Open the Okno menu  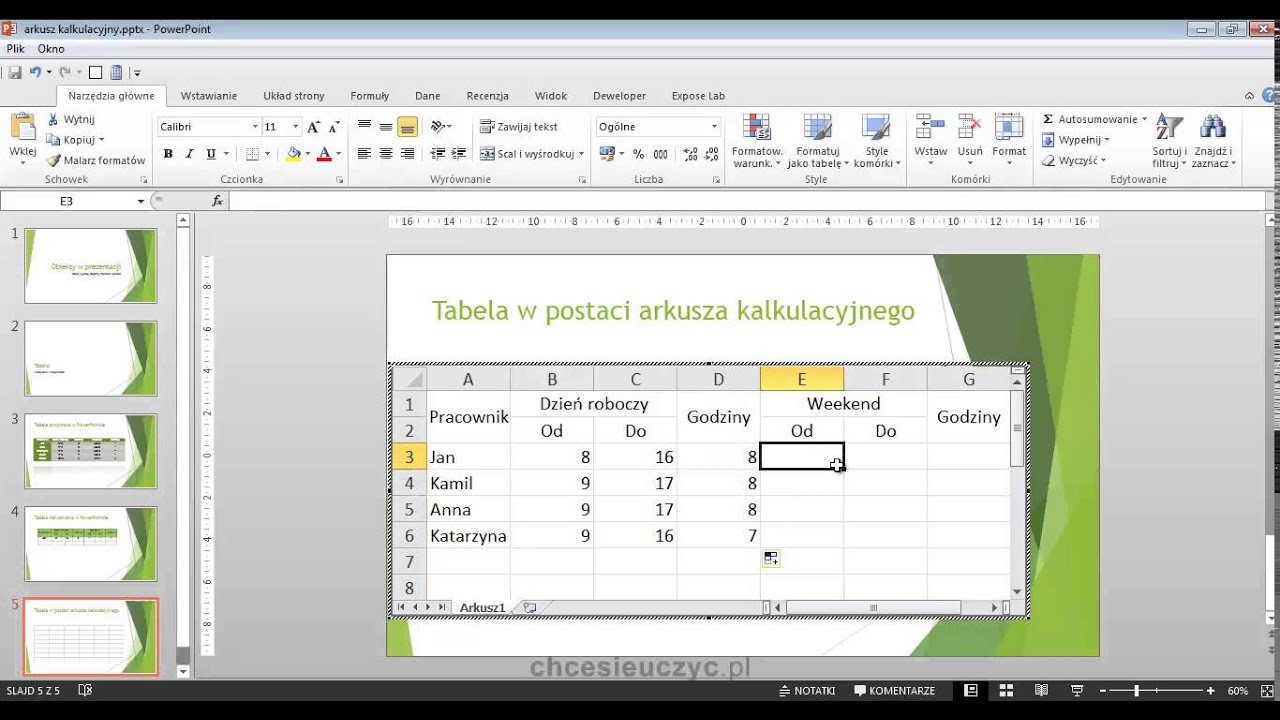51,48
